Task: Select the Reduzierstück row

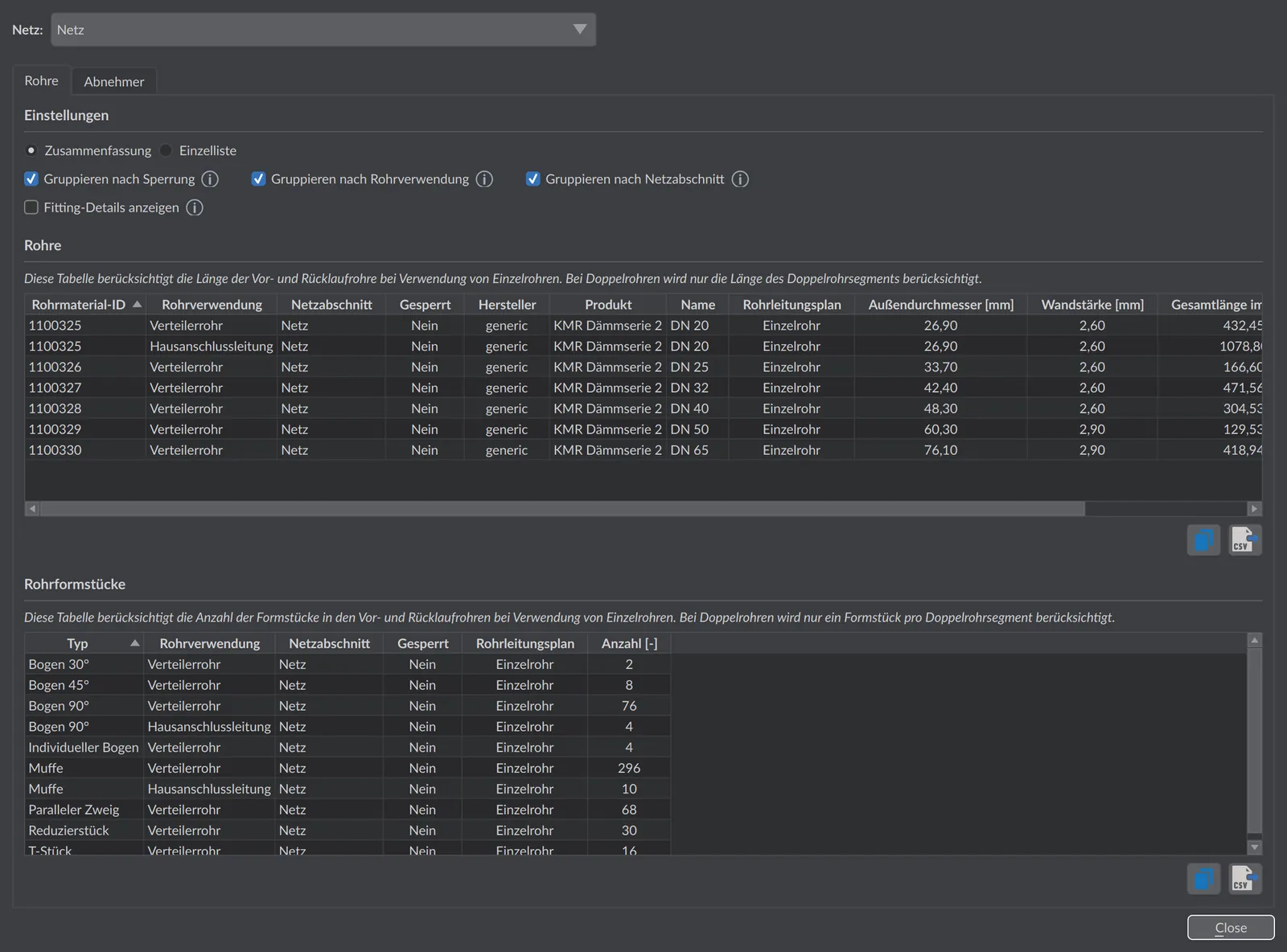Action: coord(347,831)
